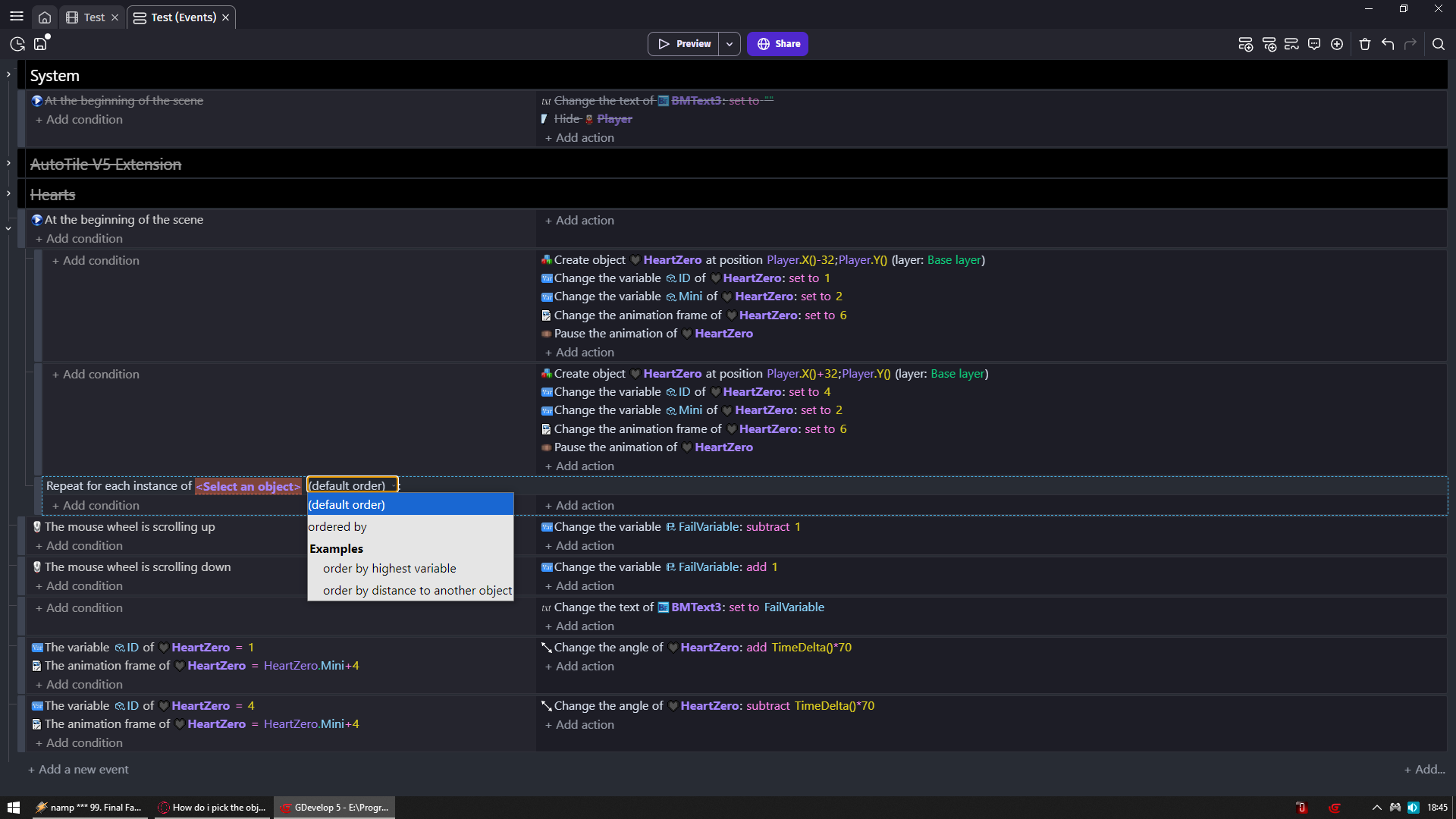Click the BMText3 object icon in text action
Viewport: 1456px width, 819px height.
coord(664,607)
